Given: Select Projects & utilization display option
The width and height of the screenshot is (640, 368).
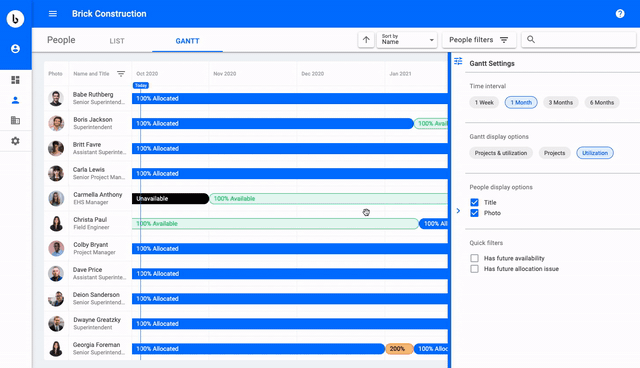Looking at the screenshot, I should (501, 153).
